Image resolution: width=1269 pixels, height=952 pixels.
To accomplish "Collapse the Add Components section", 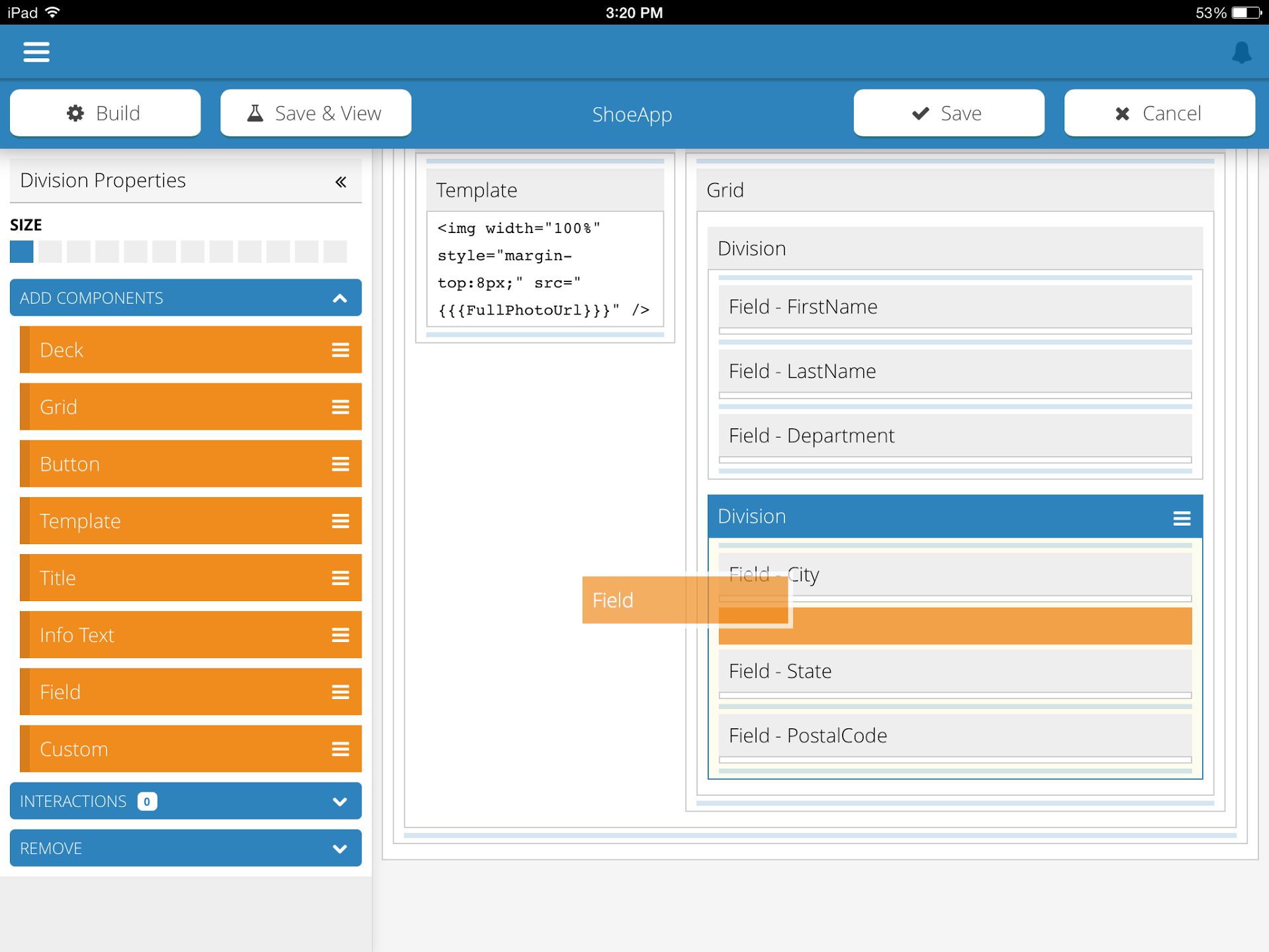I will (x=186, y=298).
